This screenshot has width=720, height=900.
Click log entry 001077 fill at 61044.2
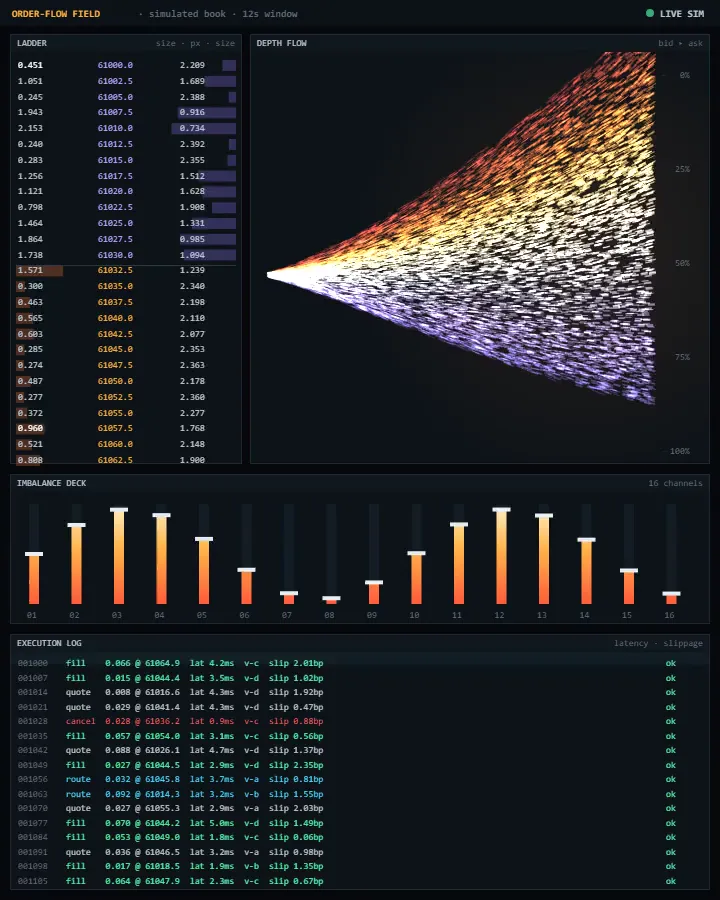362,823
